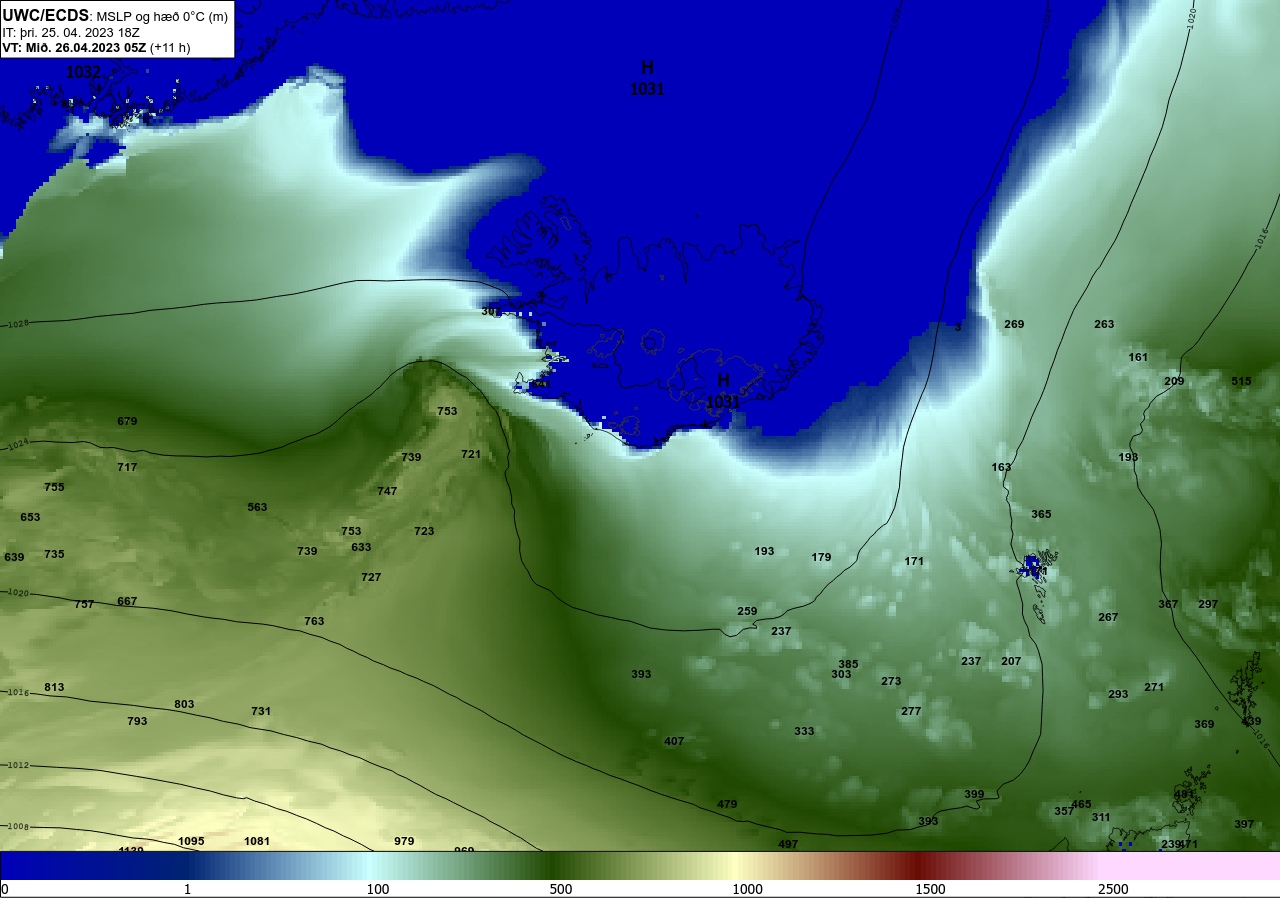Click the value 563 on the map
The image size is (1280, 898).
[x=258, y=507]
